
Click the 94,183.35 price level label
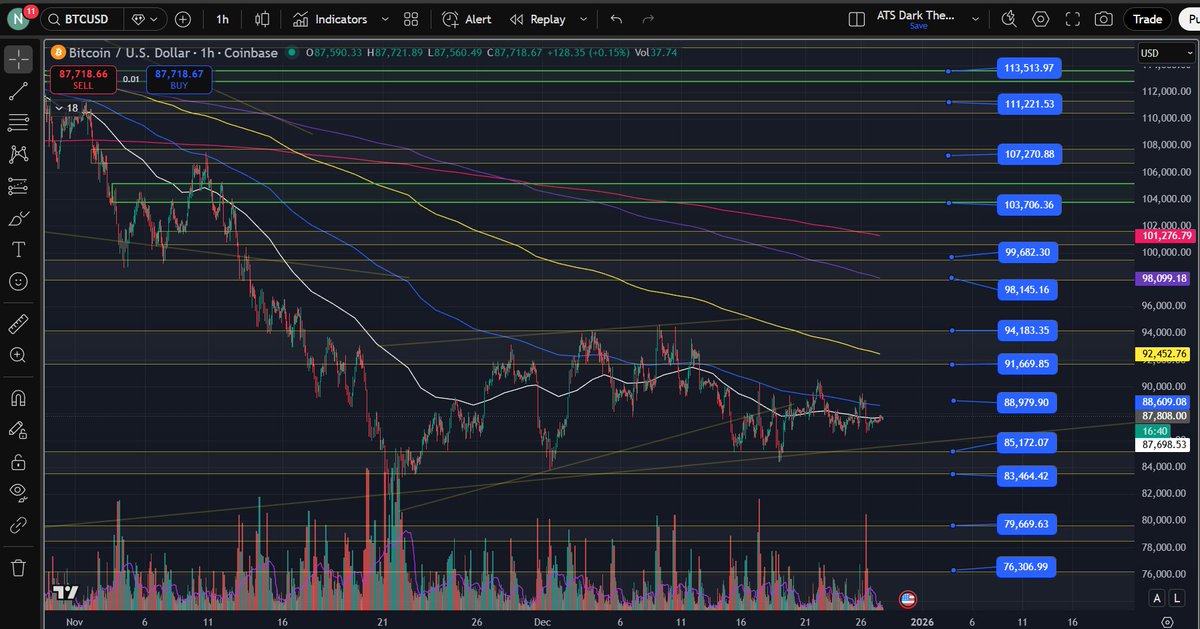click(1027, 330)
